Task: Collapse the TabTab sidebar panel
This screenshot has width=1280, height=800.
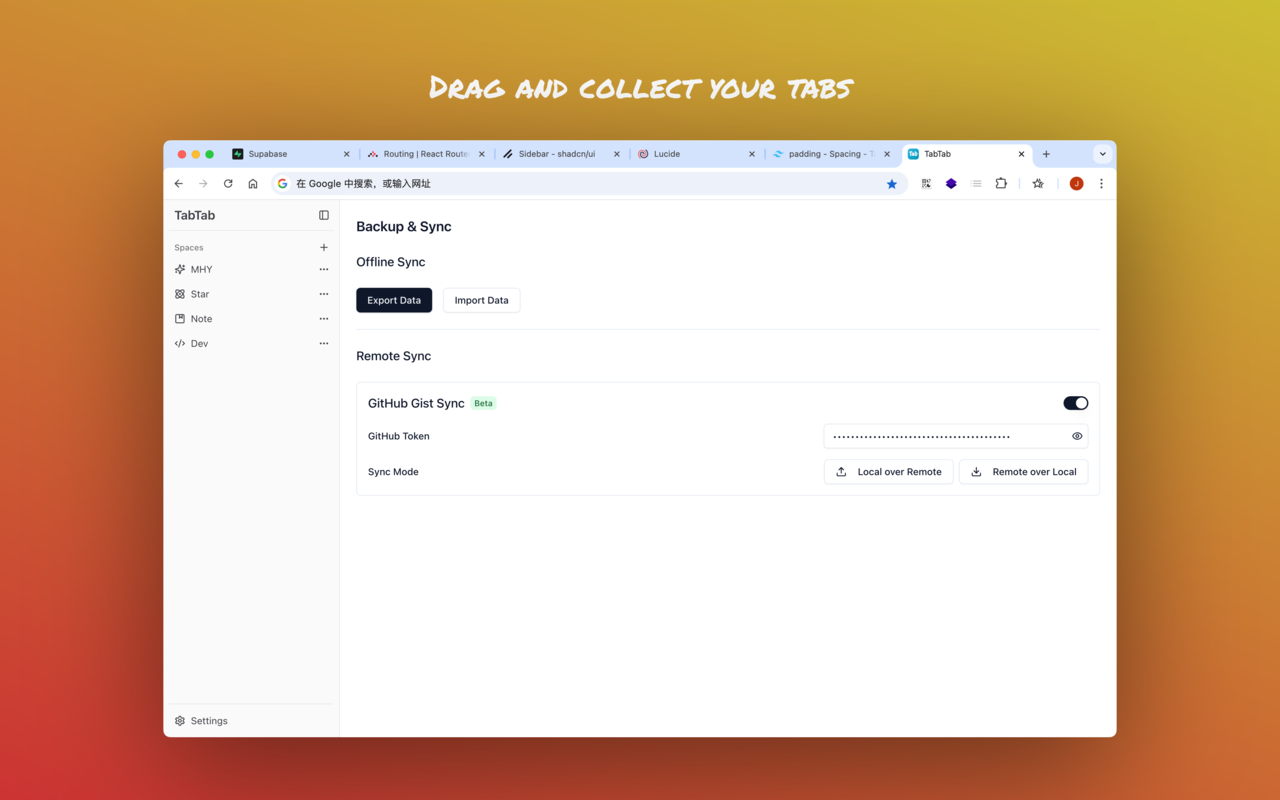Action: click(323, 215)
